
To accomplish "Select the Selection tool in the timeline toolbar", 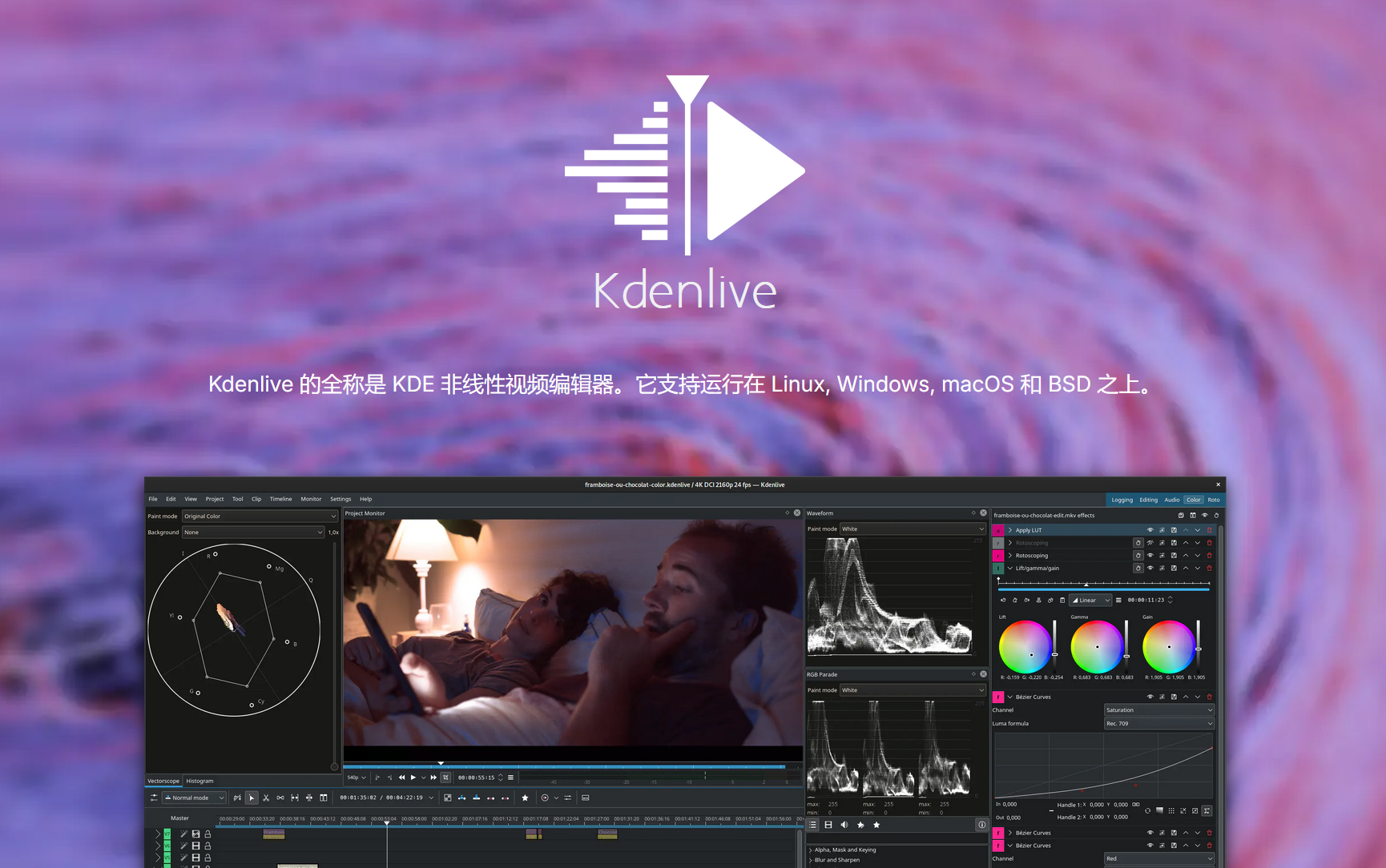I will click(251, 798).
